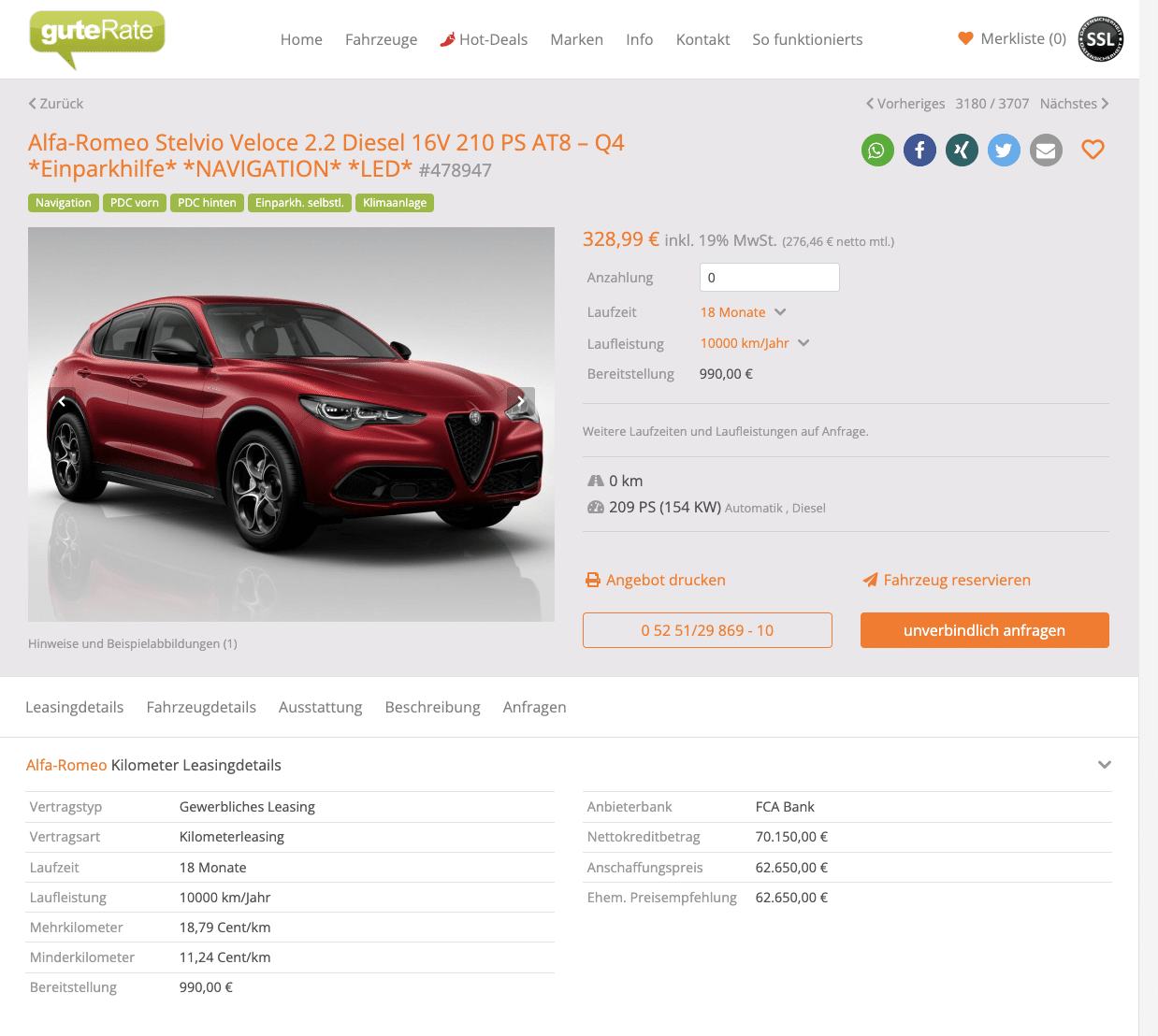Click the phone number button
This screenshot has width=1158, height=1036.
coord(707,630)
